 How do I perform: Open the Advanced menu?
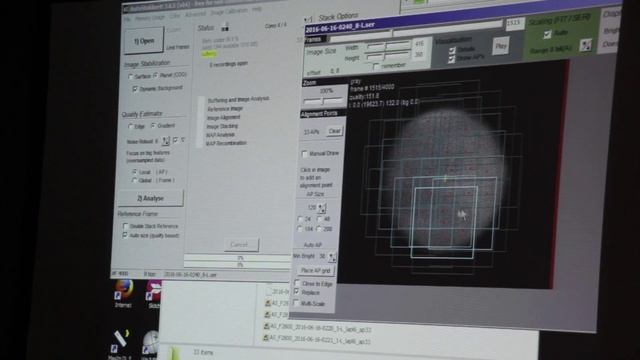(195, 14)
